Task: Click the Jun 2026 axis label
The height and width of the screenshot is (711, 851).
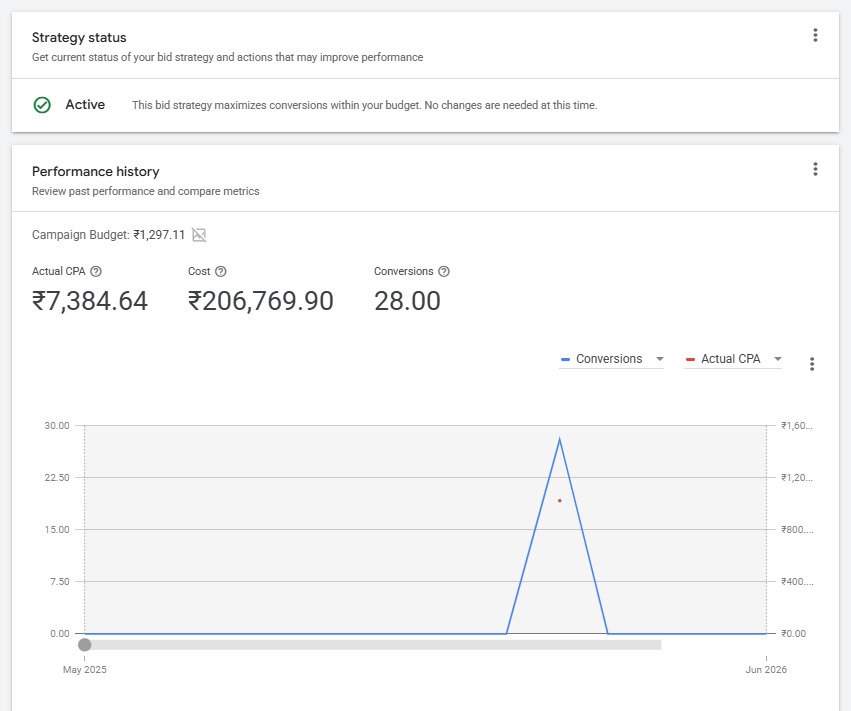Action: click(x=766, y=669)
